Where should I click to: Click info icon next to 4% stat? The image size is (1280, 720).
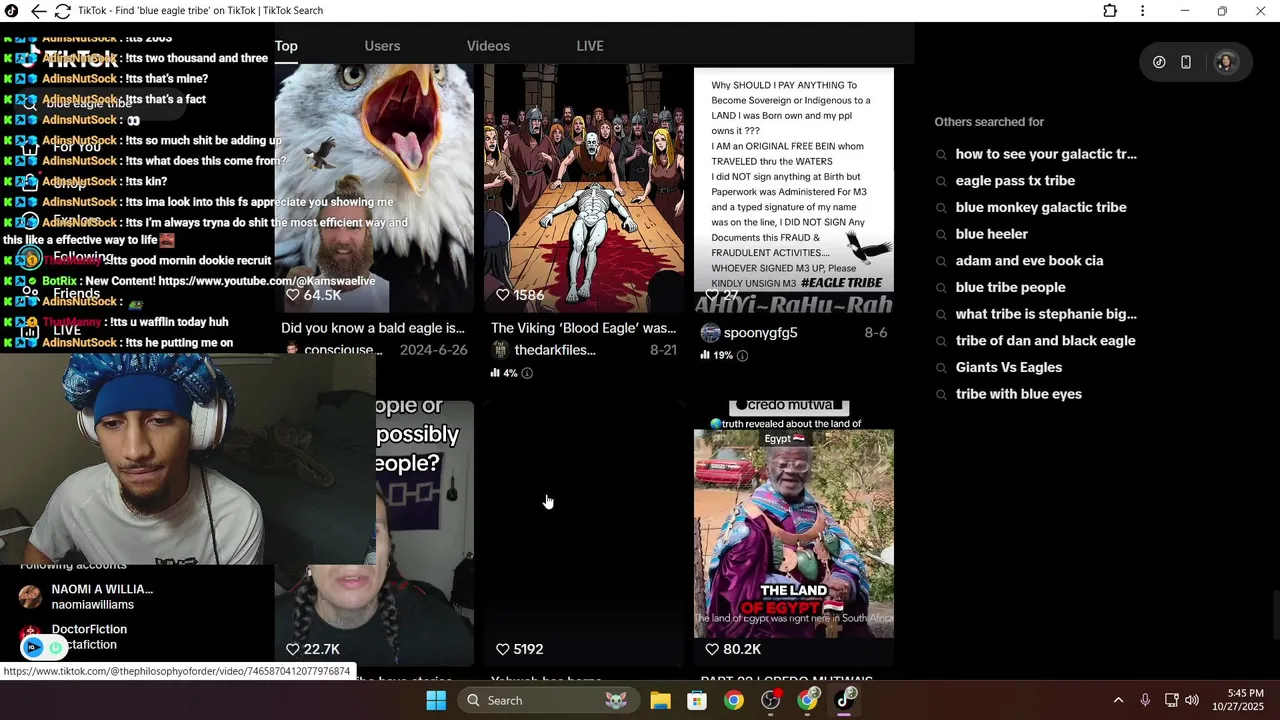pyautogui.click(x=527, y=373)
